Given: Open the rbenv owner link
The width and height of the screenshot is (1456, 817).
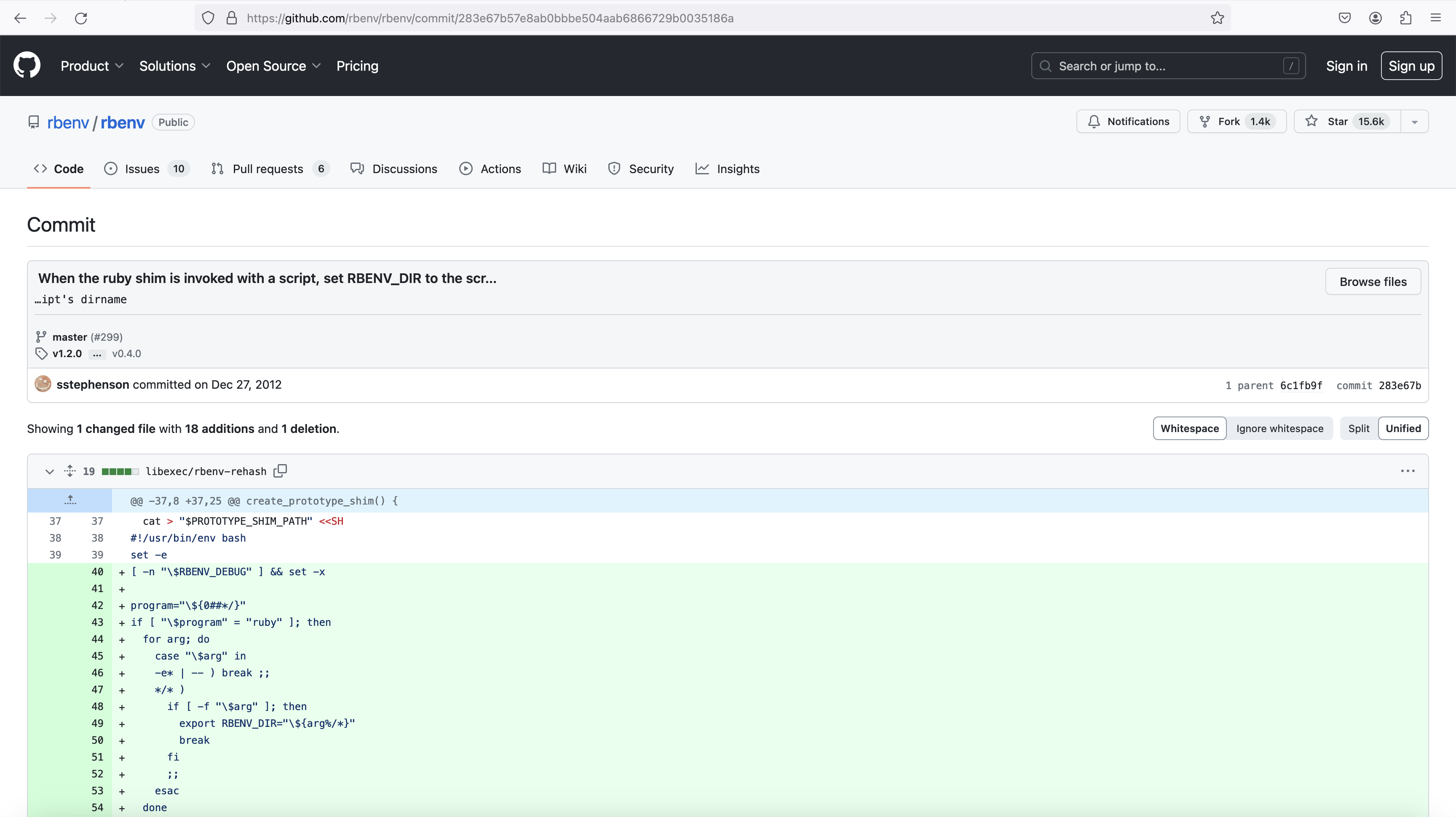Looking at the screenshot, I should coord(68,123).
